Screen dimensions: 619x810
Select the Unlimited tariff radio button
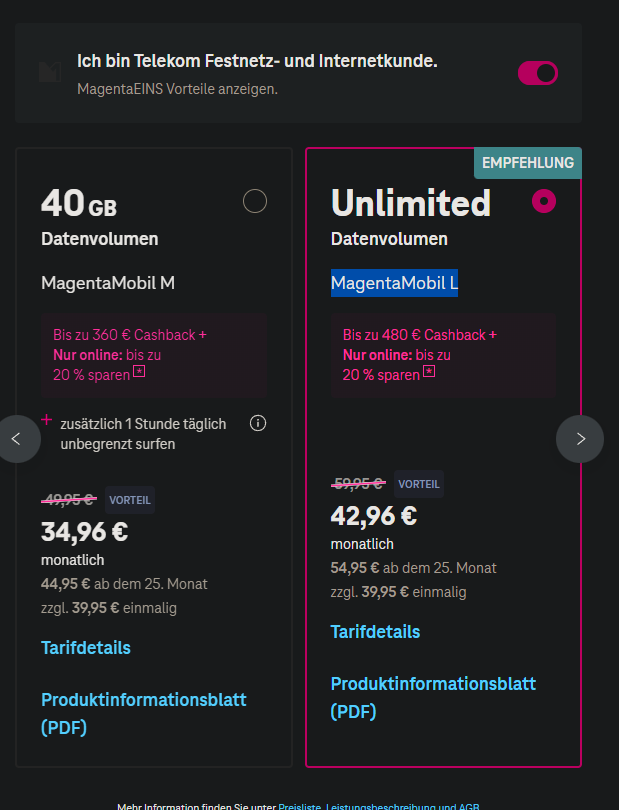[544, 201]
